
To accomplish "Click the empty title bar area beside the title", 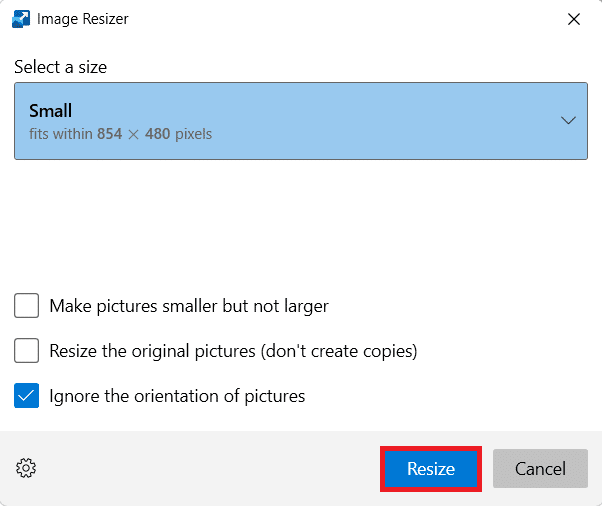I will (340, 19).
